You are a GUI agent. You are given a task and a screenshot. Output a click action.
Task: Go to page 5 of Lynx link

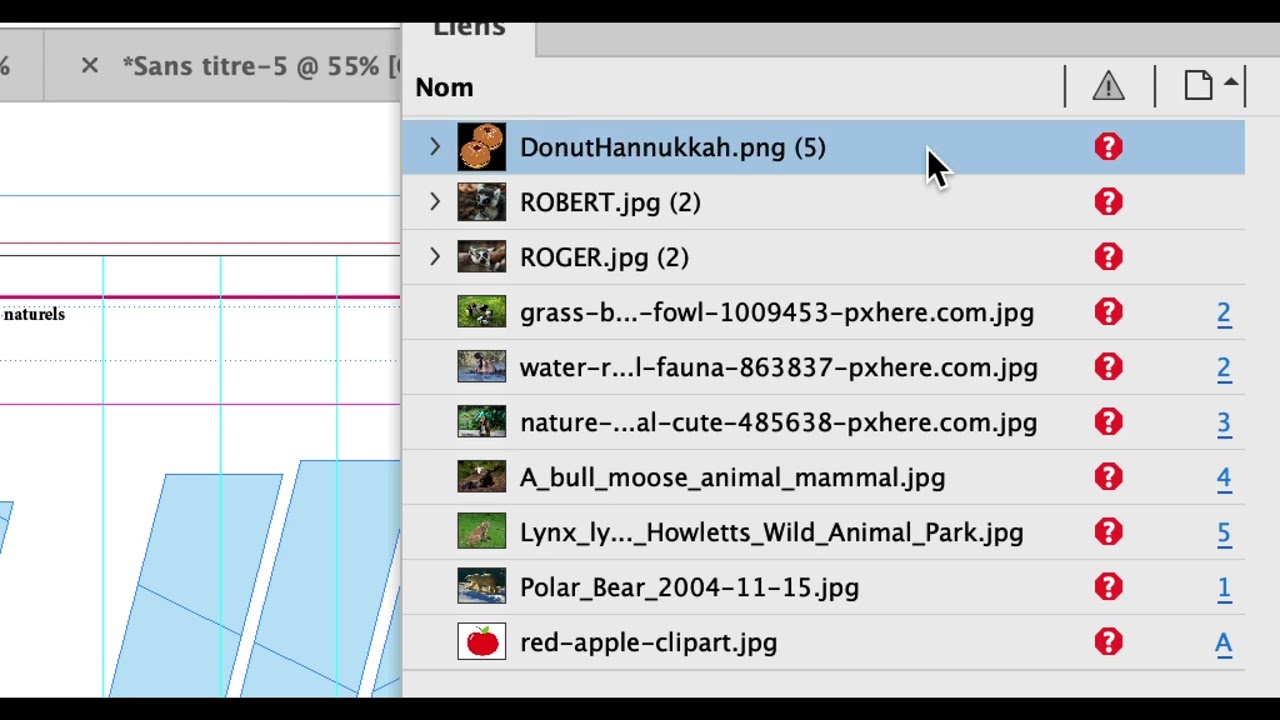pos(1224,533)
